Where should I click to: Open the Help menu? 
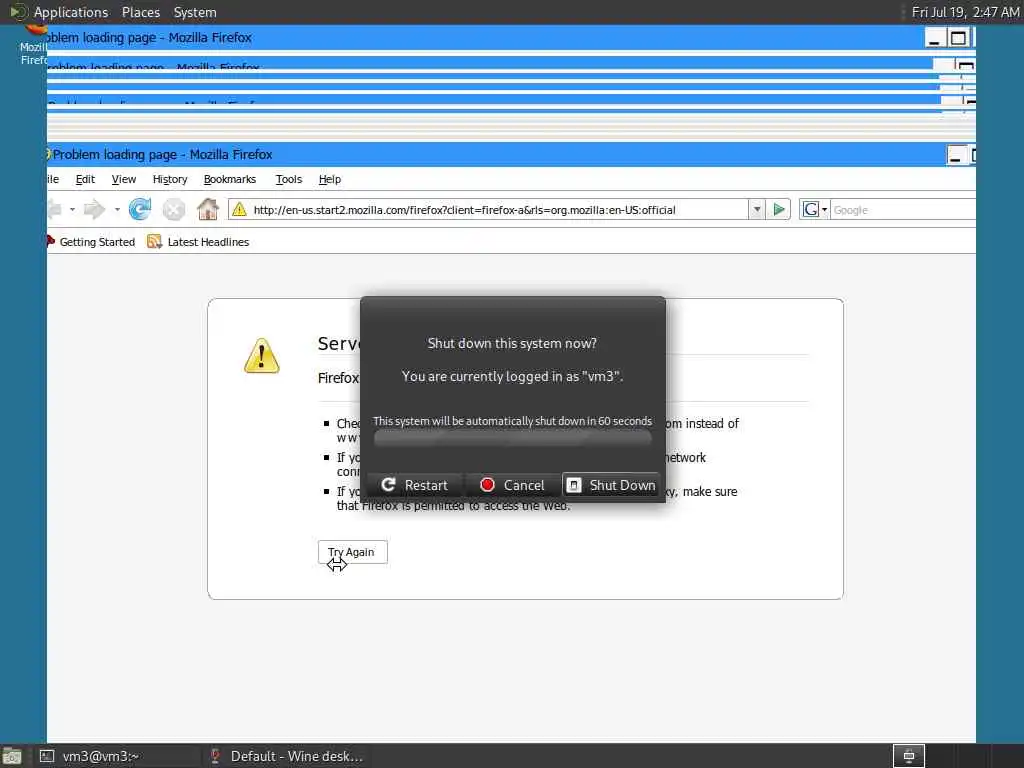click(330, 179)
